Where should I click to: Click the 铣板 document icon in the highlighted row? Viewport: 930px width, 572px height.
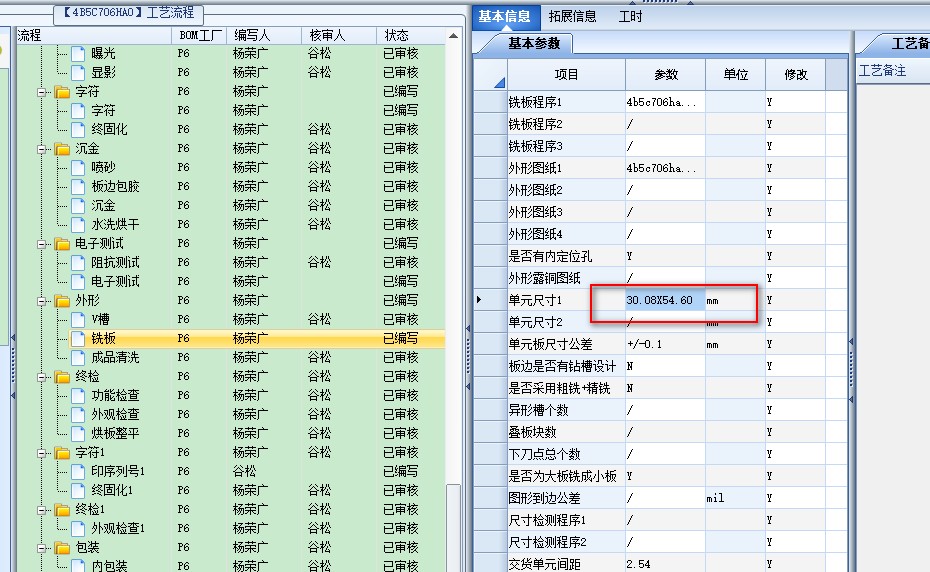pos(78,338)
